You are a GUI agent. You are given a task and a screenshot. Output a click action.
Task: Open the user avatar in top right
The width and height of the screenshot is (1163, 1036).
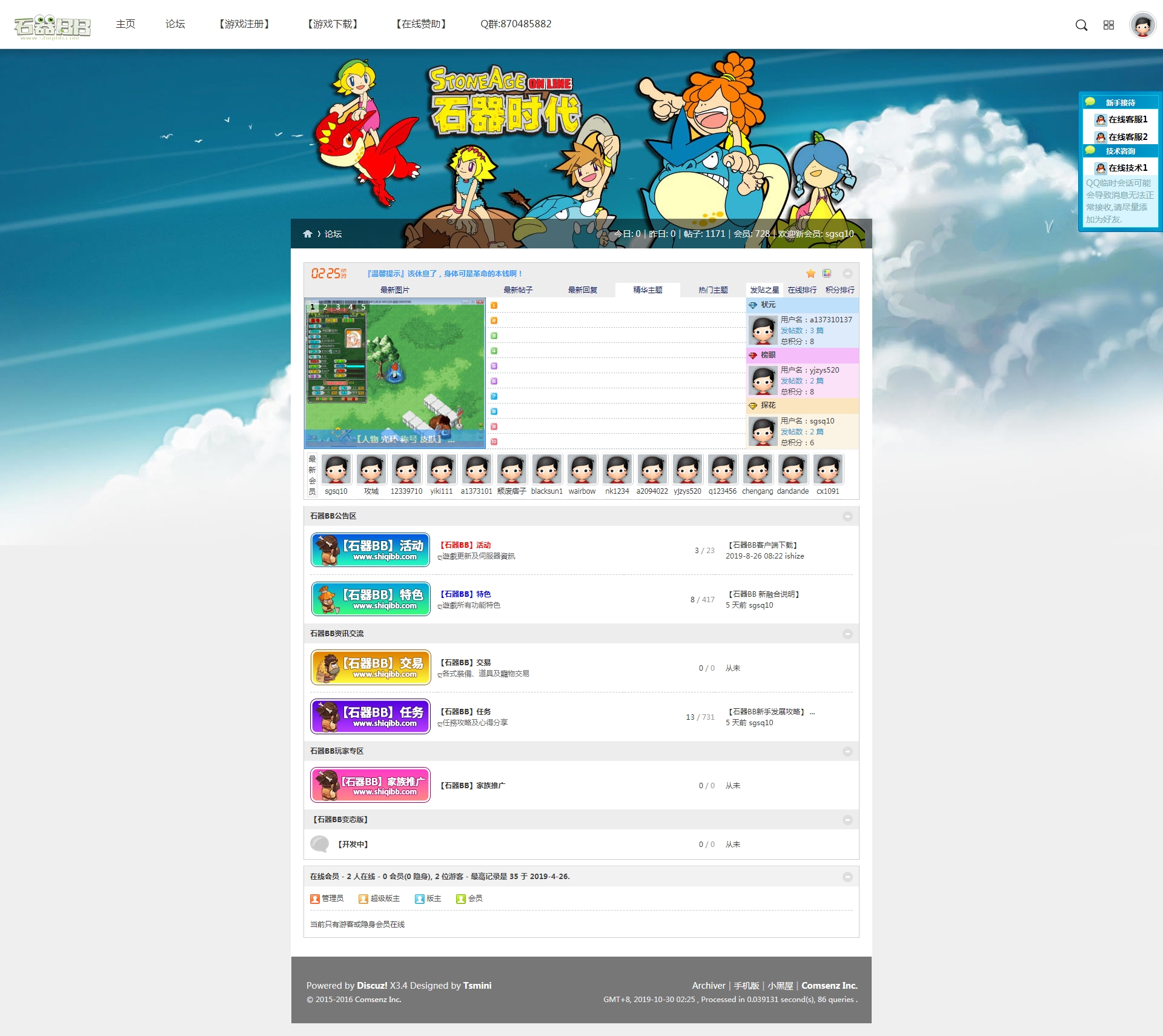point(1142,25)
